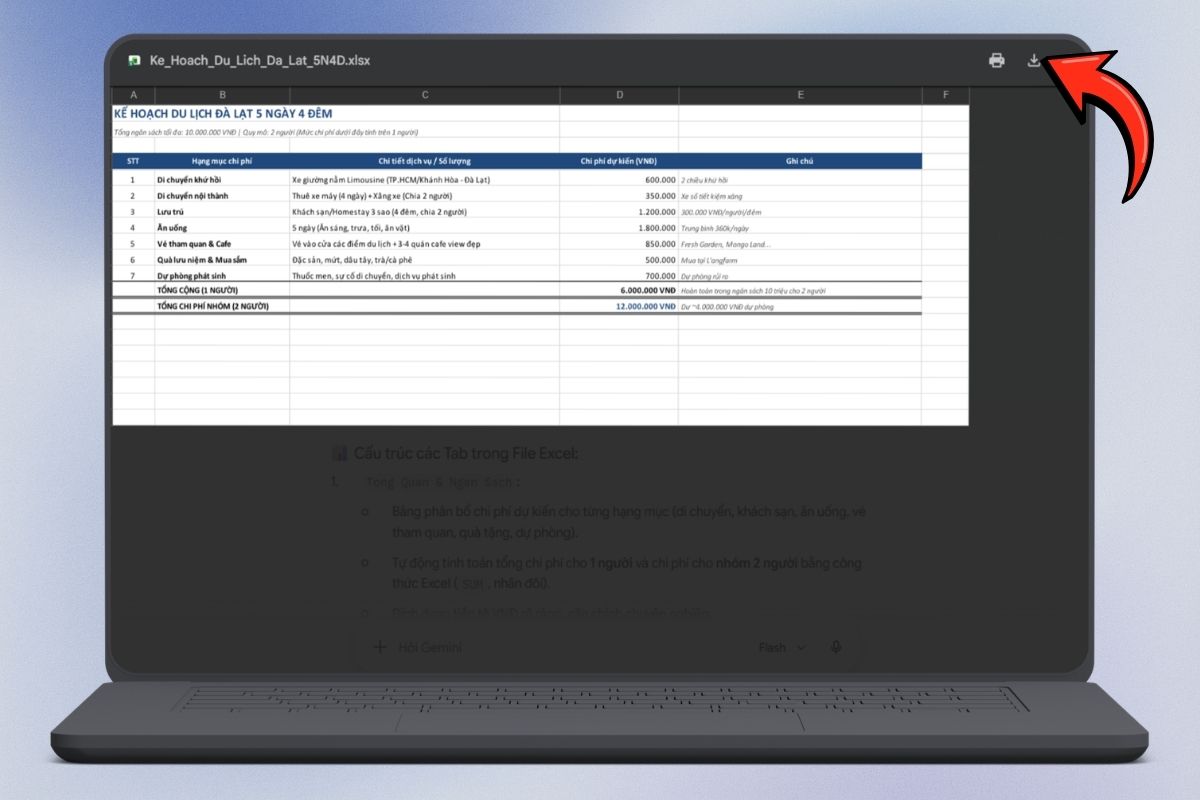The width and height of the screenshot is (1200, 800).
Task: Select column A header
Action: (133, 95)
